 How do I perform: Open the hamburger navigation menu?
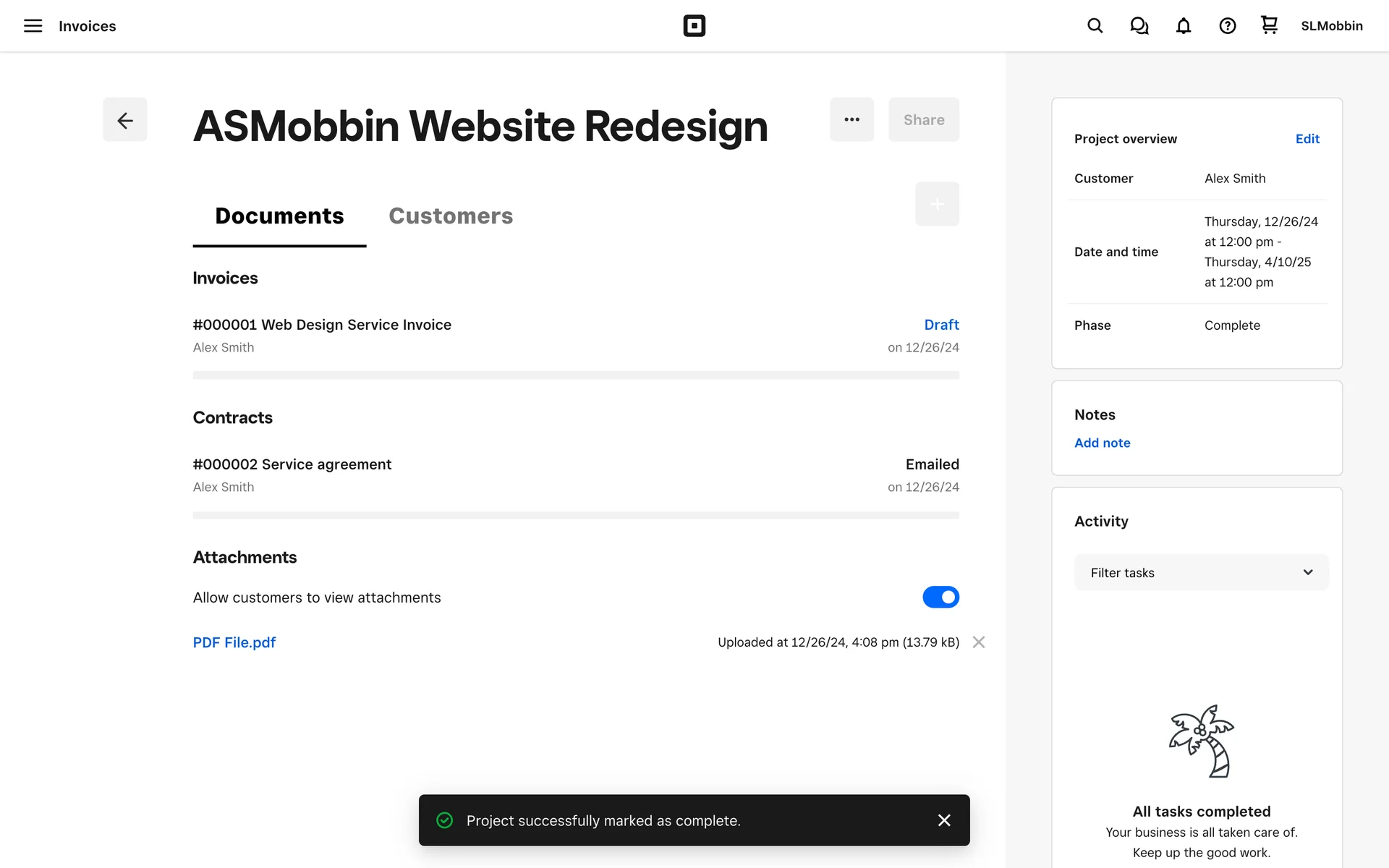pos(33,26)
